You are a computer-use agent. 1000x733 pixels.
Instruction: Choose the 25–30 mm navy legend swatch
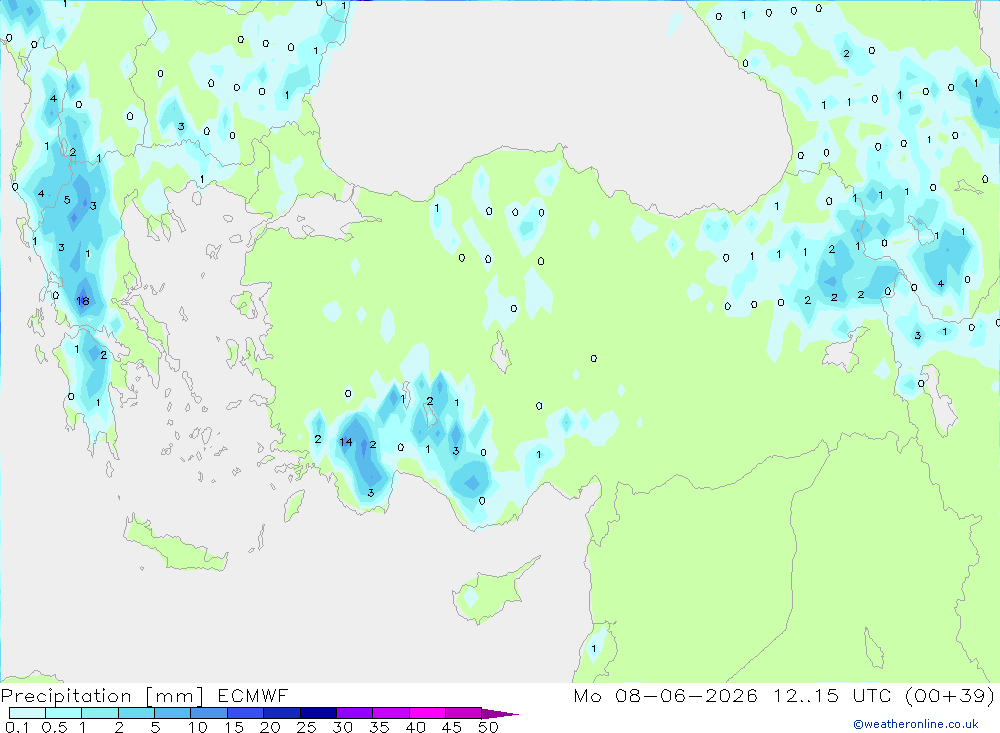[318, 713]
